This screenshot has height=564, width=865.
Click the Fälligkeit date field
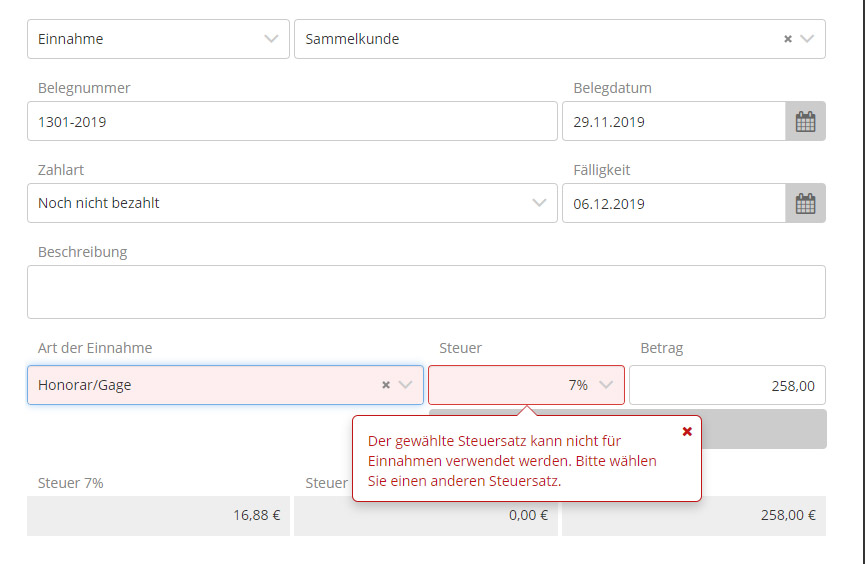click(x=673, y=204)
